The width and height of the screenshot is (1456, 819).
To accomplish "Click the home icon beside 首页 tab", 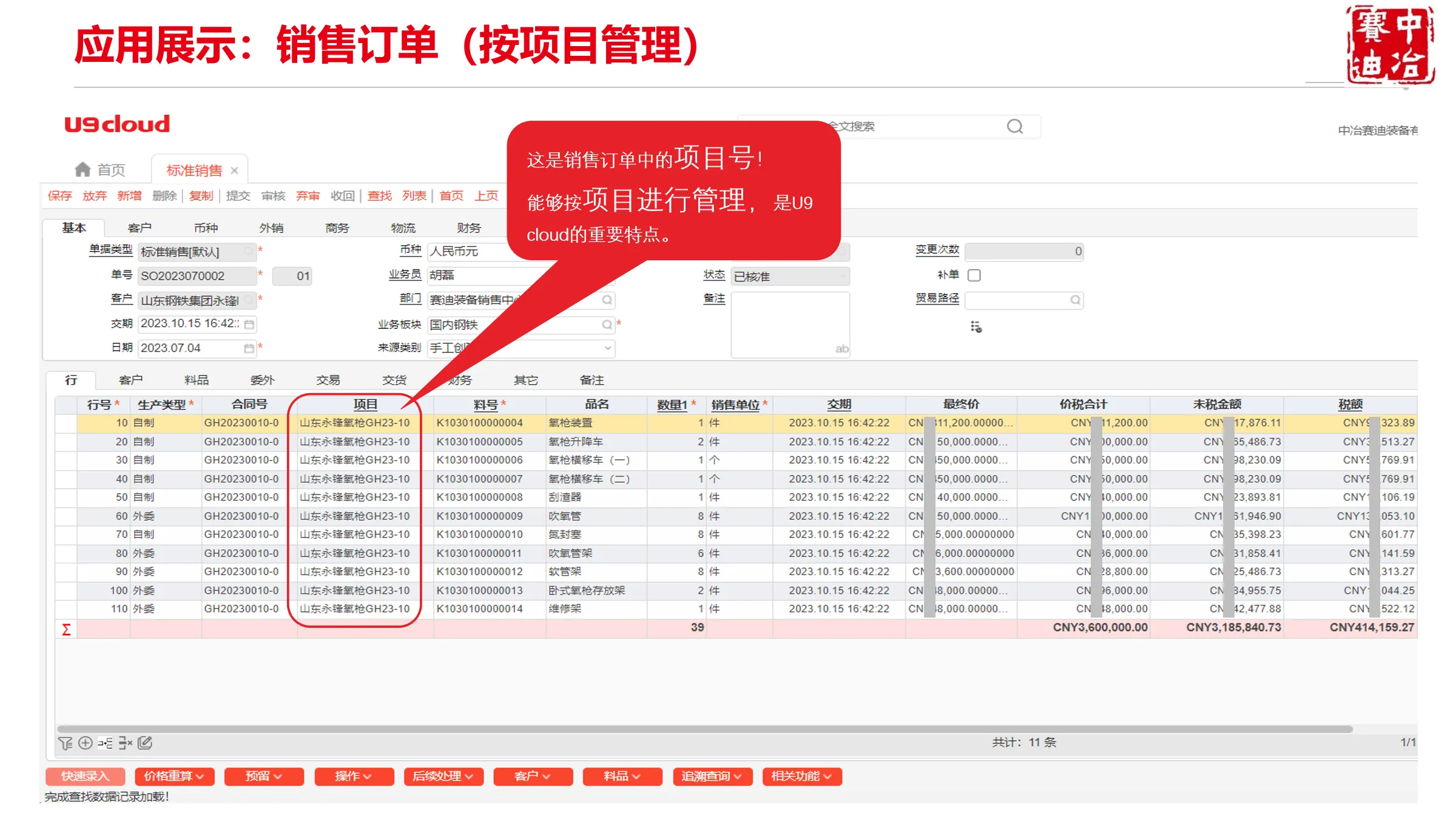I will point(83,169).
